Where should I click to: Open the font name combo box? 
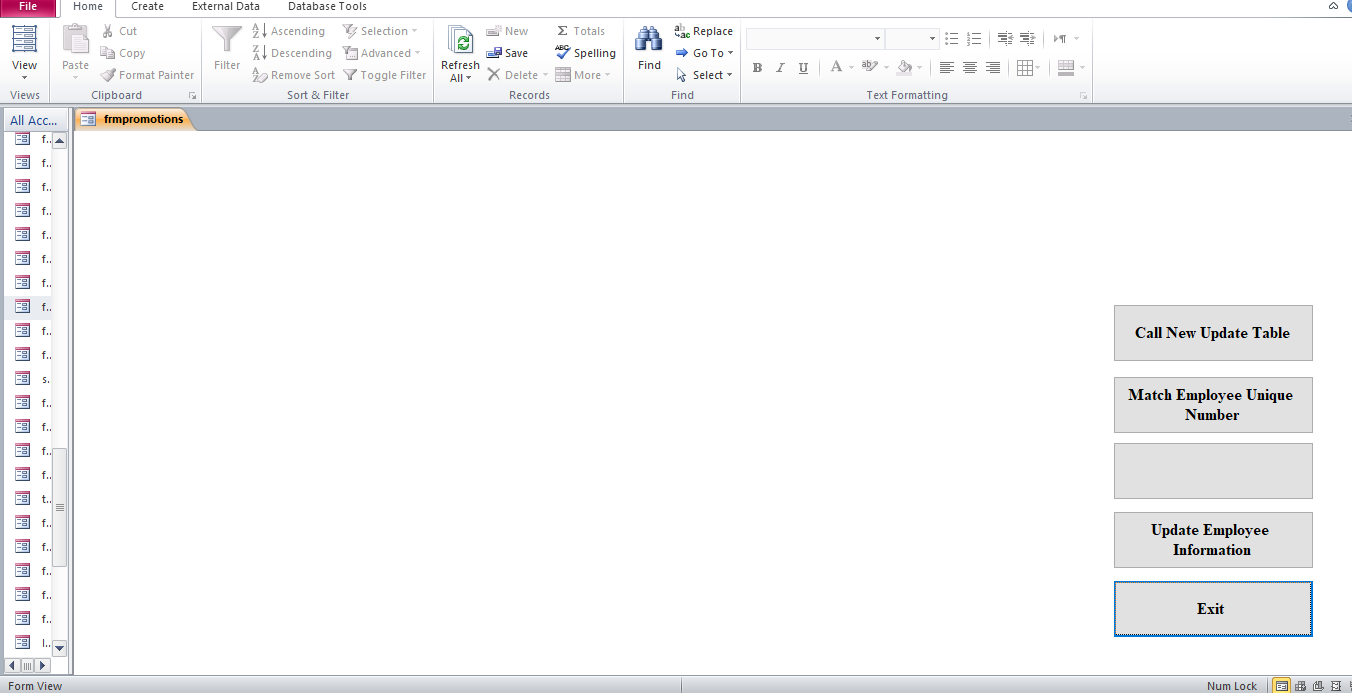click(x=815, y=39)
